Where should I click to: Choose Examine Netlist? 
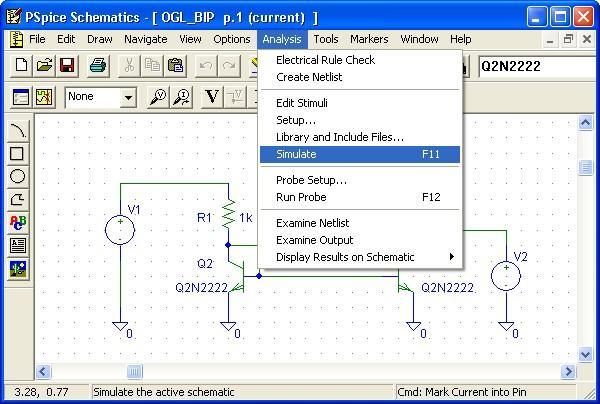point(360,223)
